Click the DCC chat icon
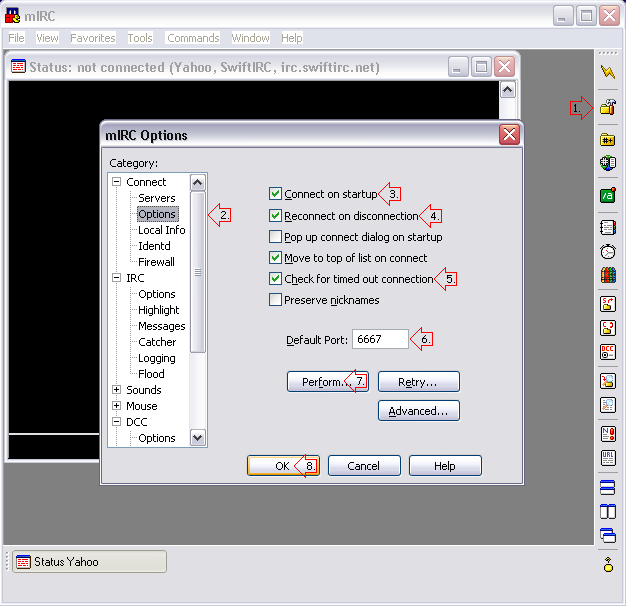Viewport: 626px width, 606px height. (608, 328)
